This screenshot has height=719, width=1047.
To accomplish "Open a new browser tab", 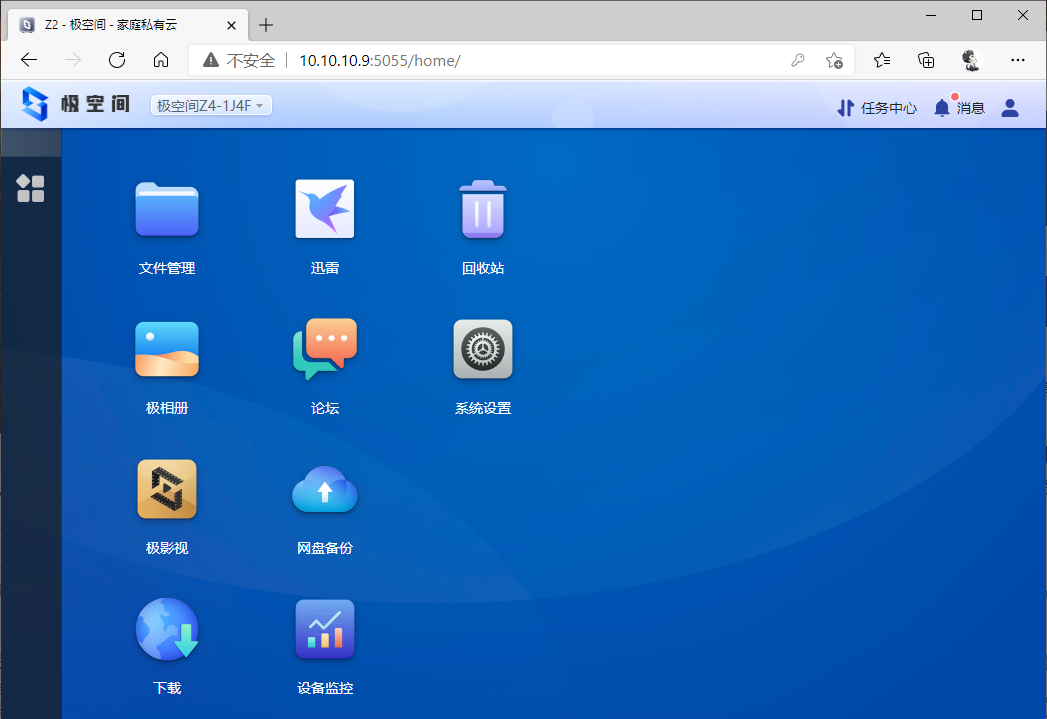I will [x=266, y=25].
